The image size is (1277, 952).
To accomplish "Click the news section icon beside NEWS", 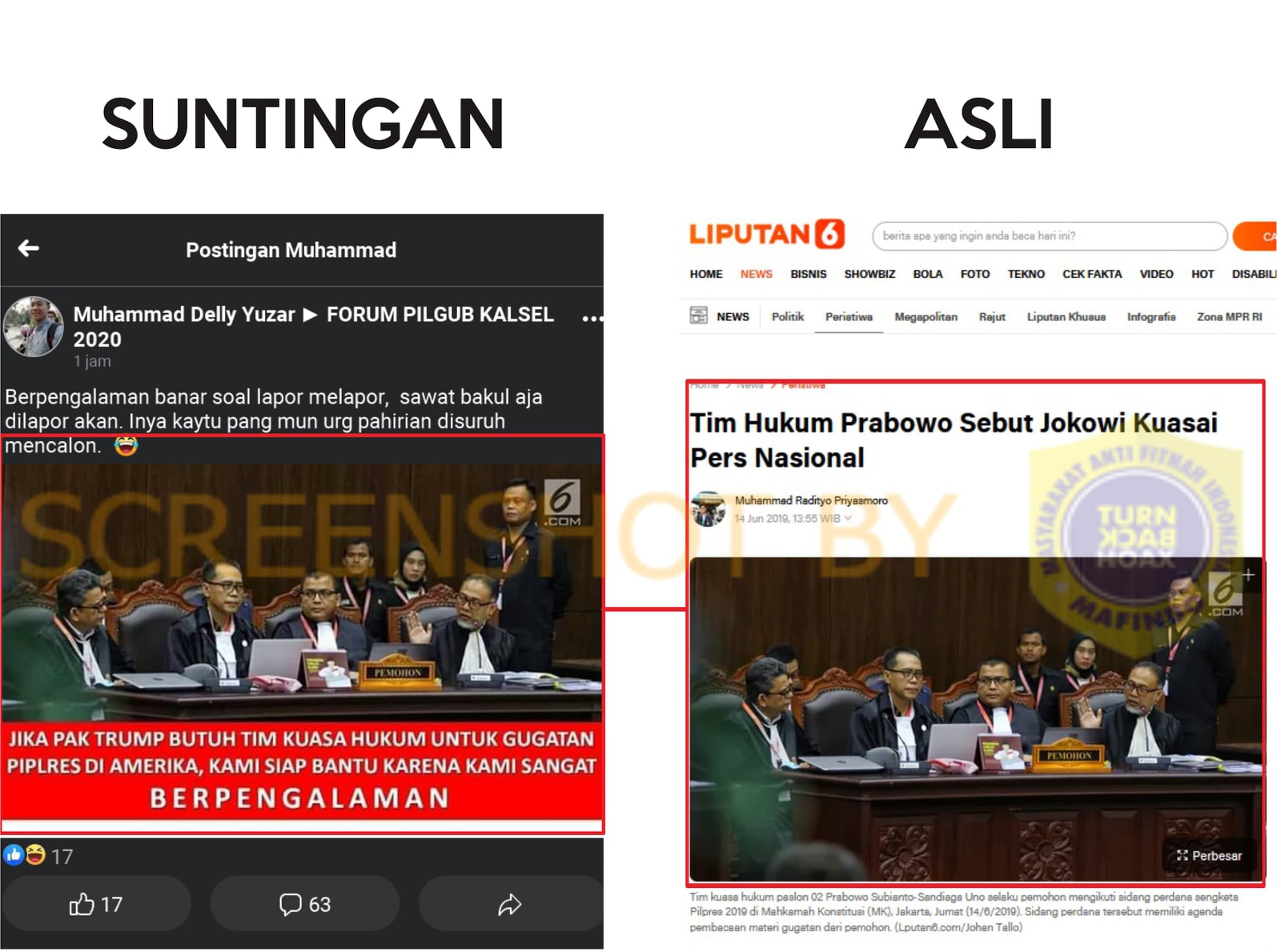I will [x=699, y=315].
